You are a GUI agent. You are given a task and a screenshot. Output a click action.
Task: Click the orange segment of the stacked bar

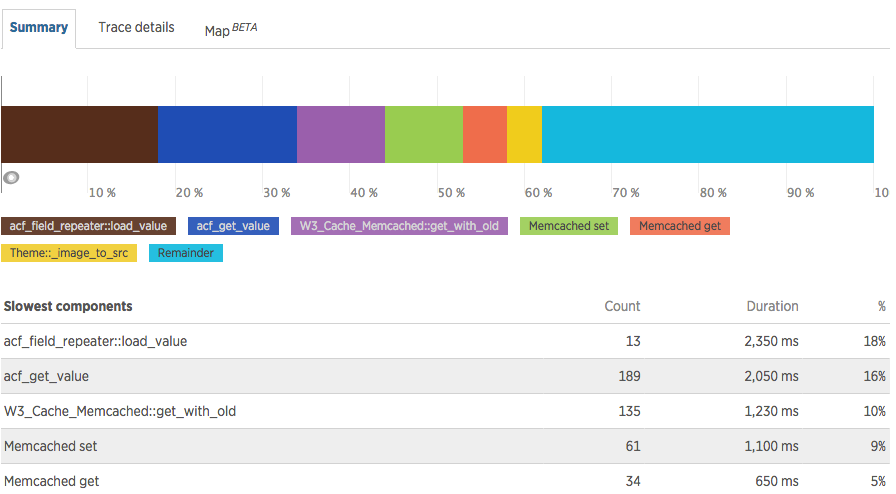[485, 134]
